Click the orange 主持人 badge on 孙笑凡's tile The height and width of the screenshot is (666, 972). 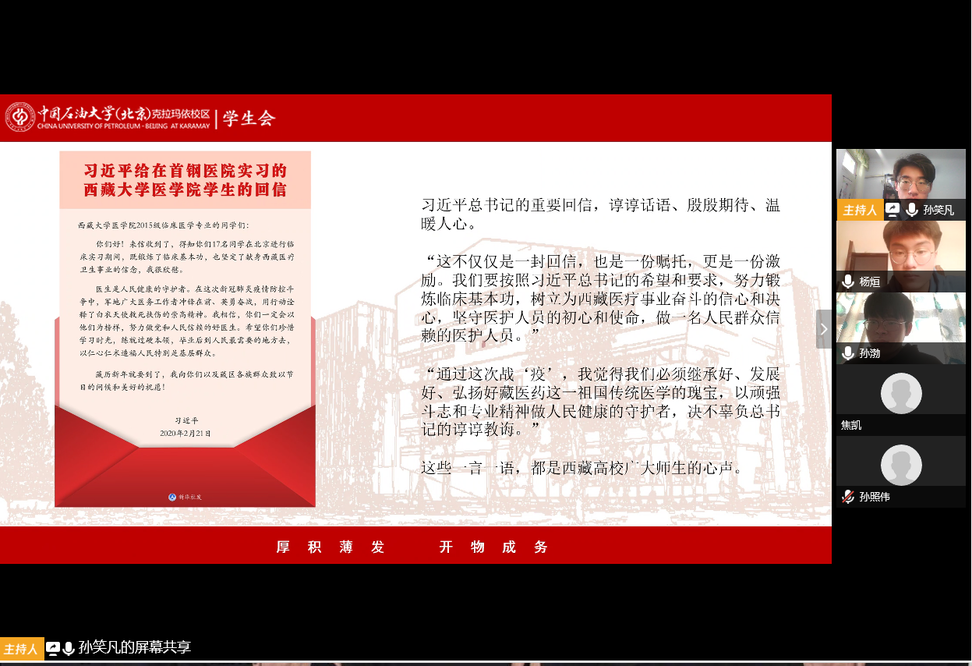click(859, 210)
